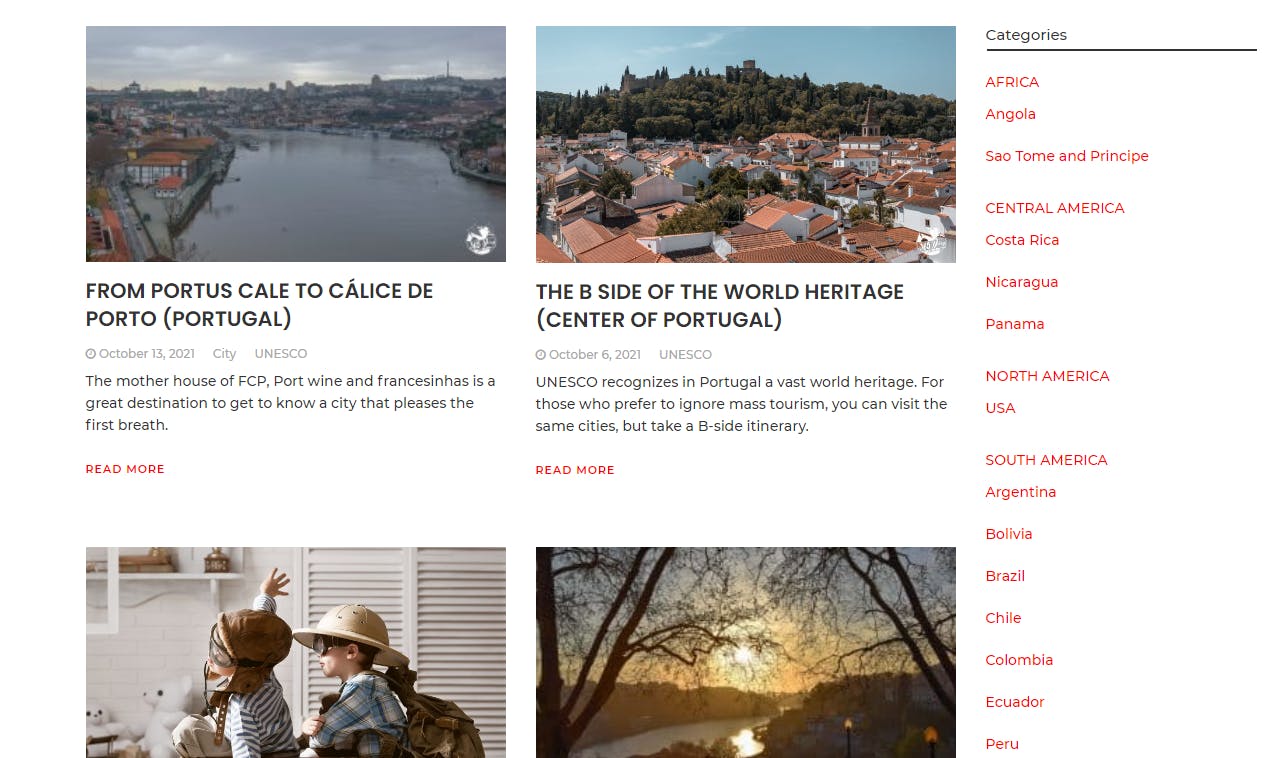The width and height of the screenshot is (1275, 758).
Task: Choose Argentina from the categories list
Action: pyautogui.click(x=1020, y=492)
